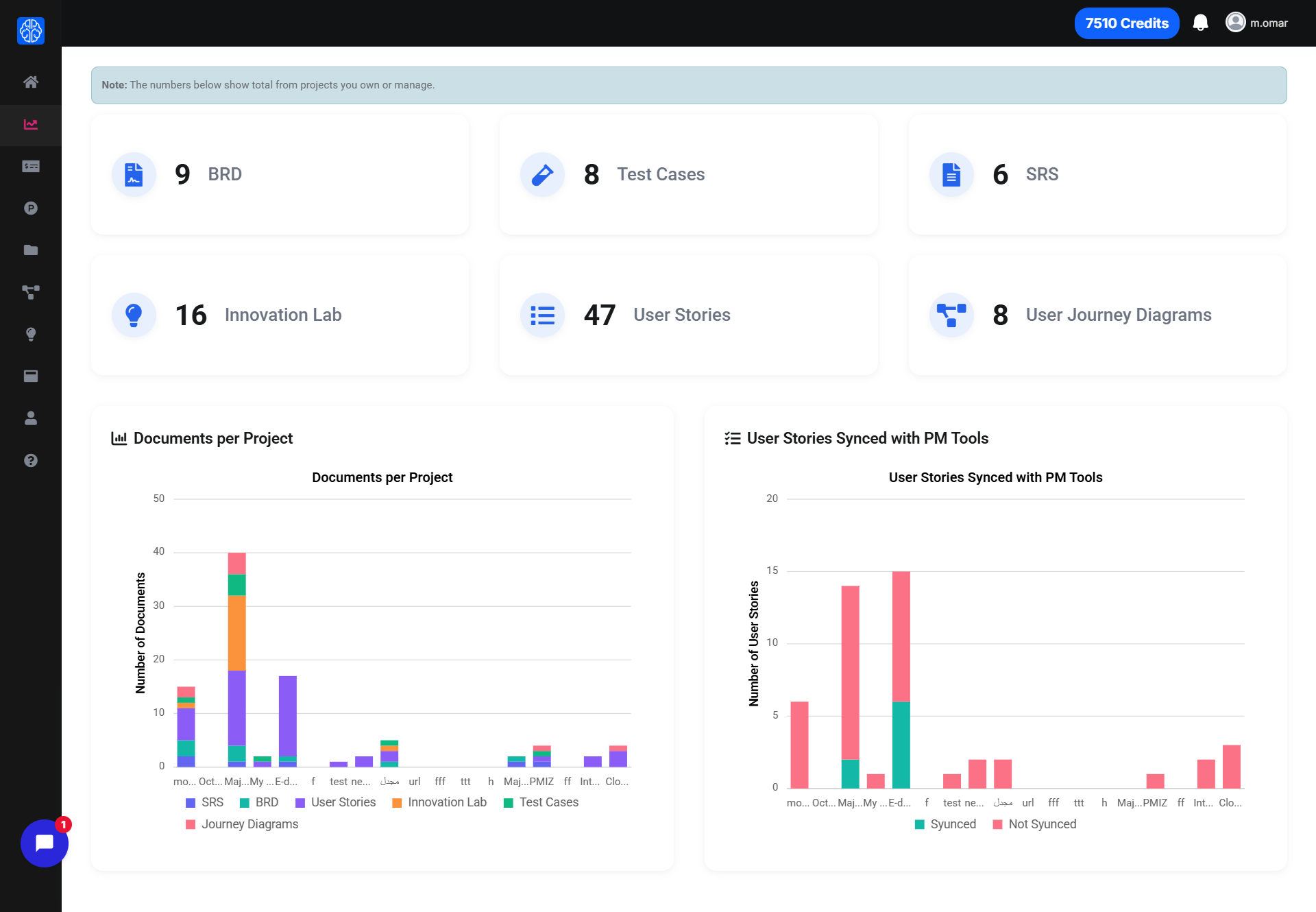Click the Synced teal legend swatch
The height and width of the screenshot is (912, 1316).
[920, 824]
